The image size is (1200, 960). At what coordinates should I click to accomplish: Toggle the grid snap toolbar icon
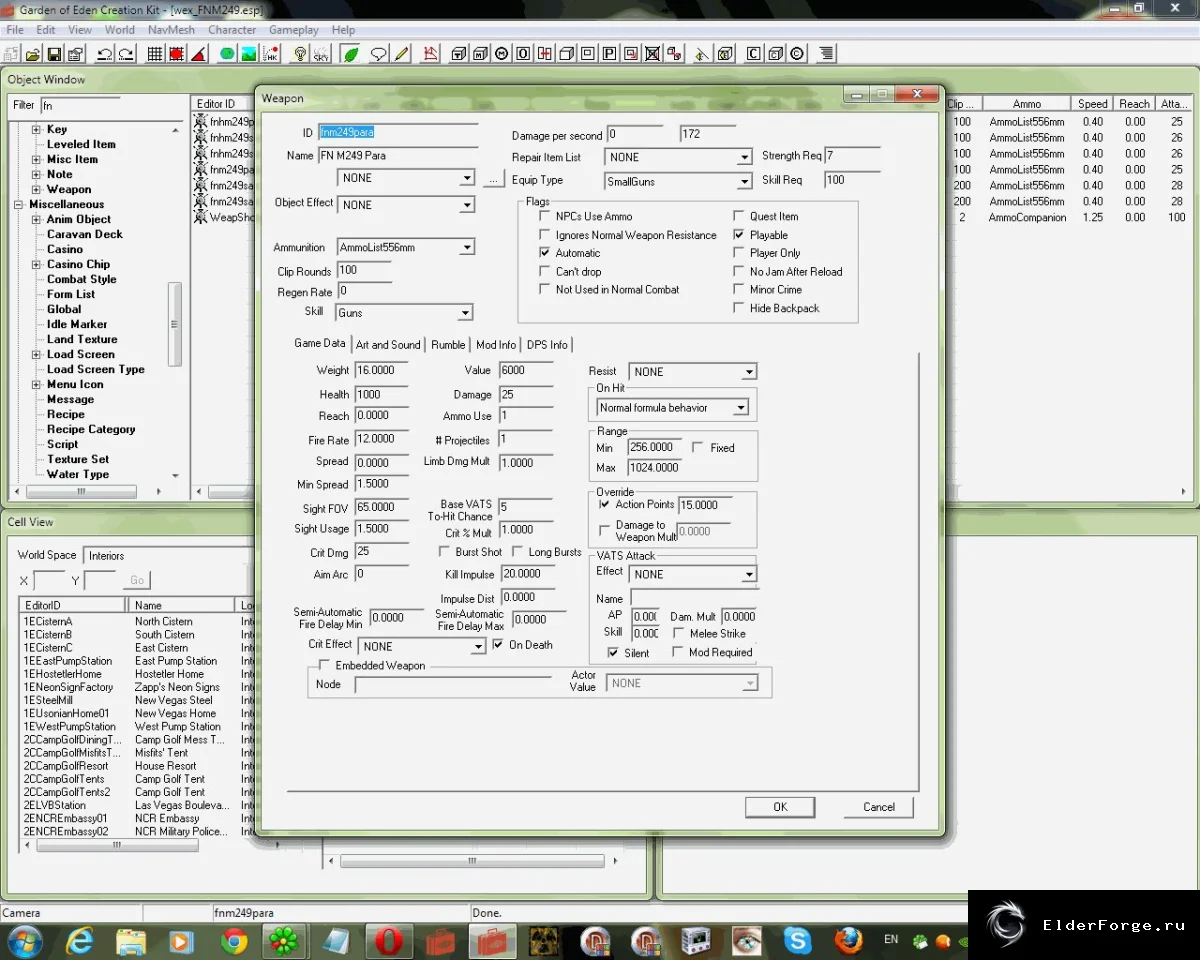point(155,54)
